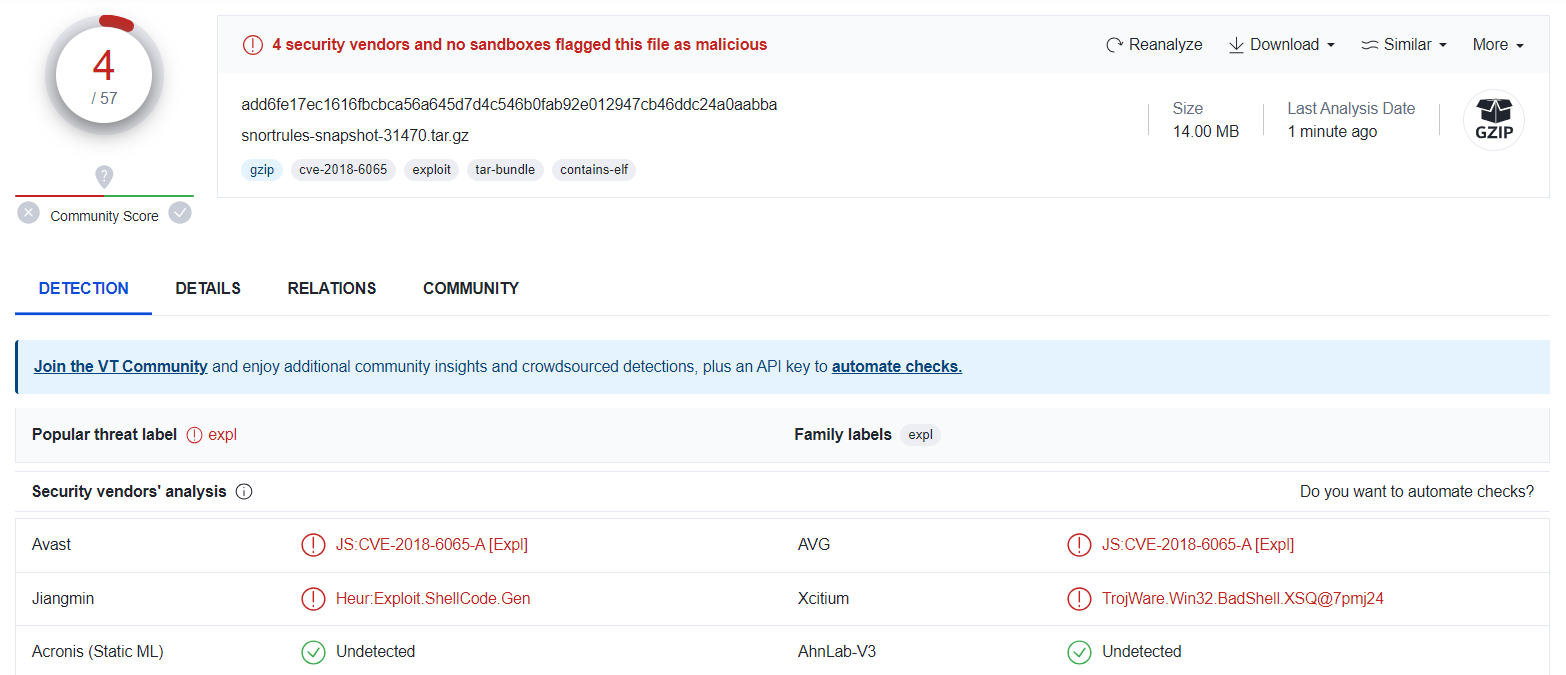1566x675 pixels.
Task: Open the More options dropdown
Action: coord(1497,45)
